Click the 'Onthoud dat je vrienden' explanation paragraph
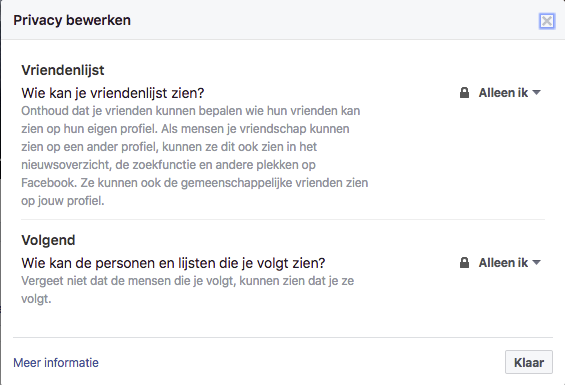Viewport: 565px width, 385px height. [195, 155]
